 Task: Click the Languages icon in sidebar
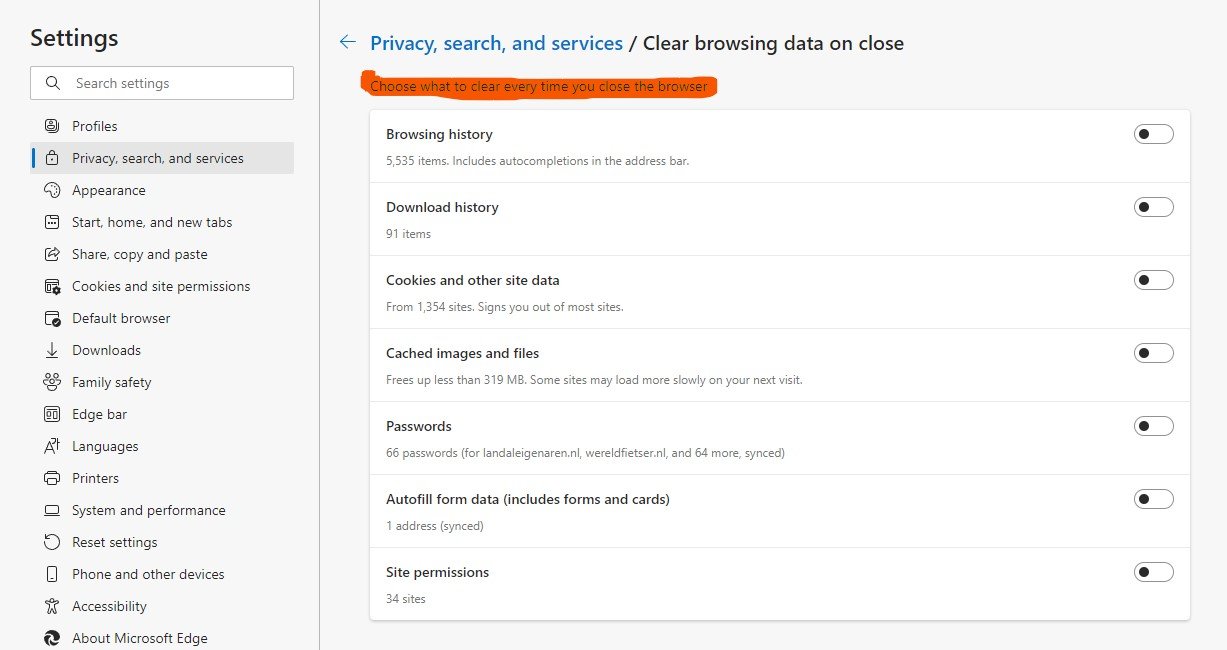tap(53, 446)
